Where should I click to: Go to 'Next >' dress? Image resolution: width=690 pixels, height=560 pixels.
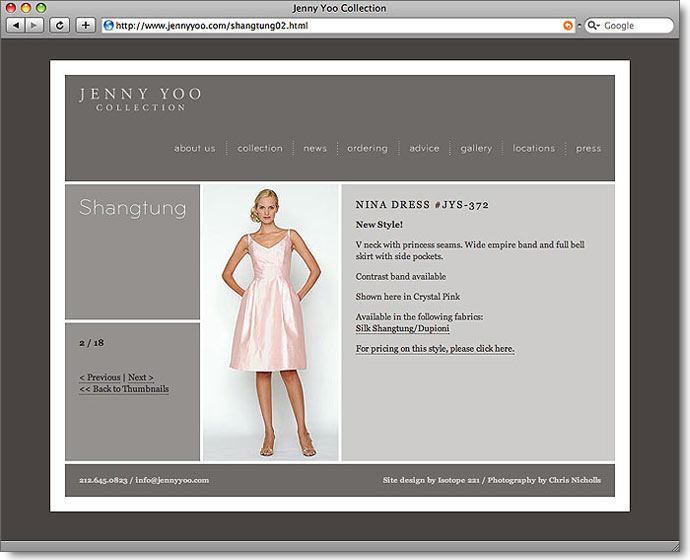coord(141,377)
